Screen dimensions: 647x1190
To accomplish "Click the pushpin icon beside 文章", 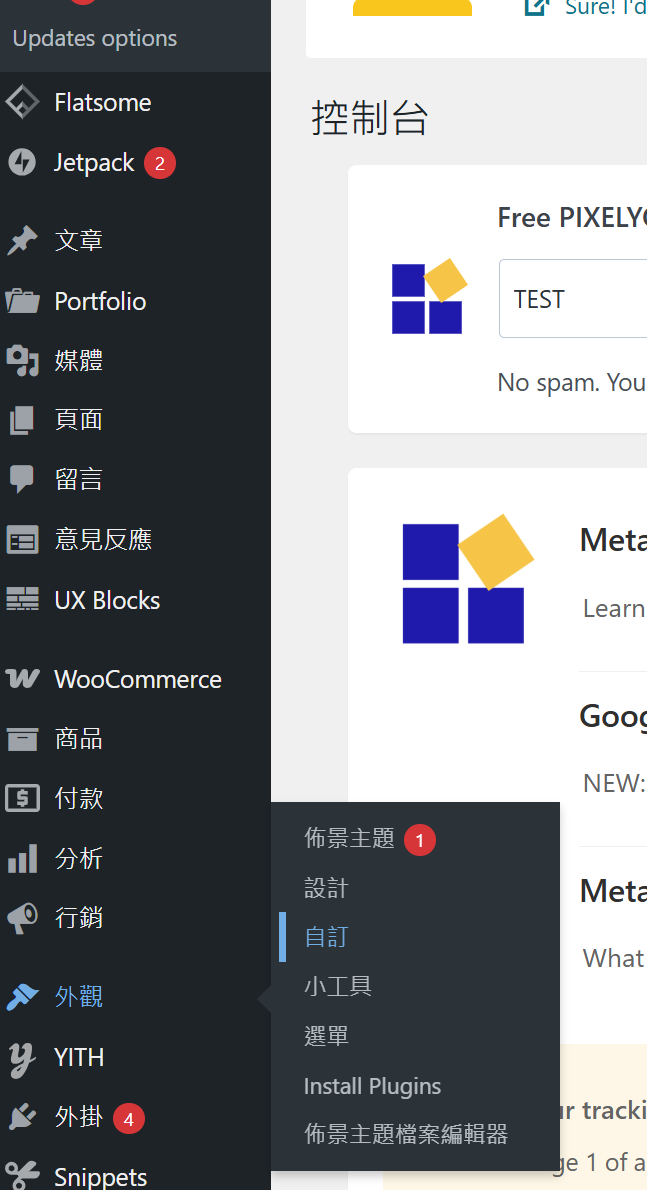I will click(22, 241).
